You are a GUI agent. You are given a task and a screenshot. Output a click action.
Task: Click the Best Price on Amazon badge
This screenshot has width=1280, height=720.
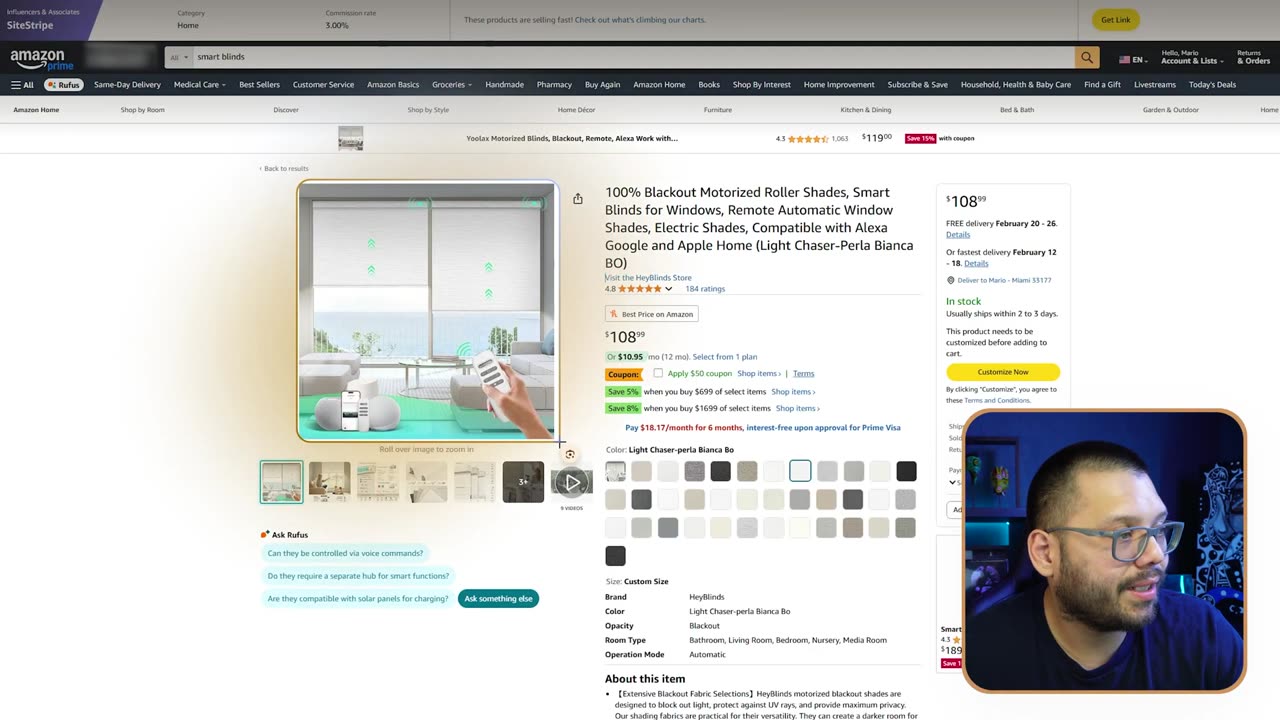pos(652,314)
